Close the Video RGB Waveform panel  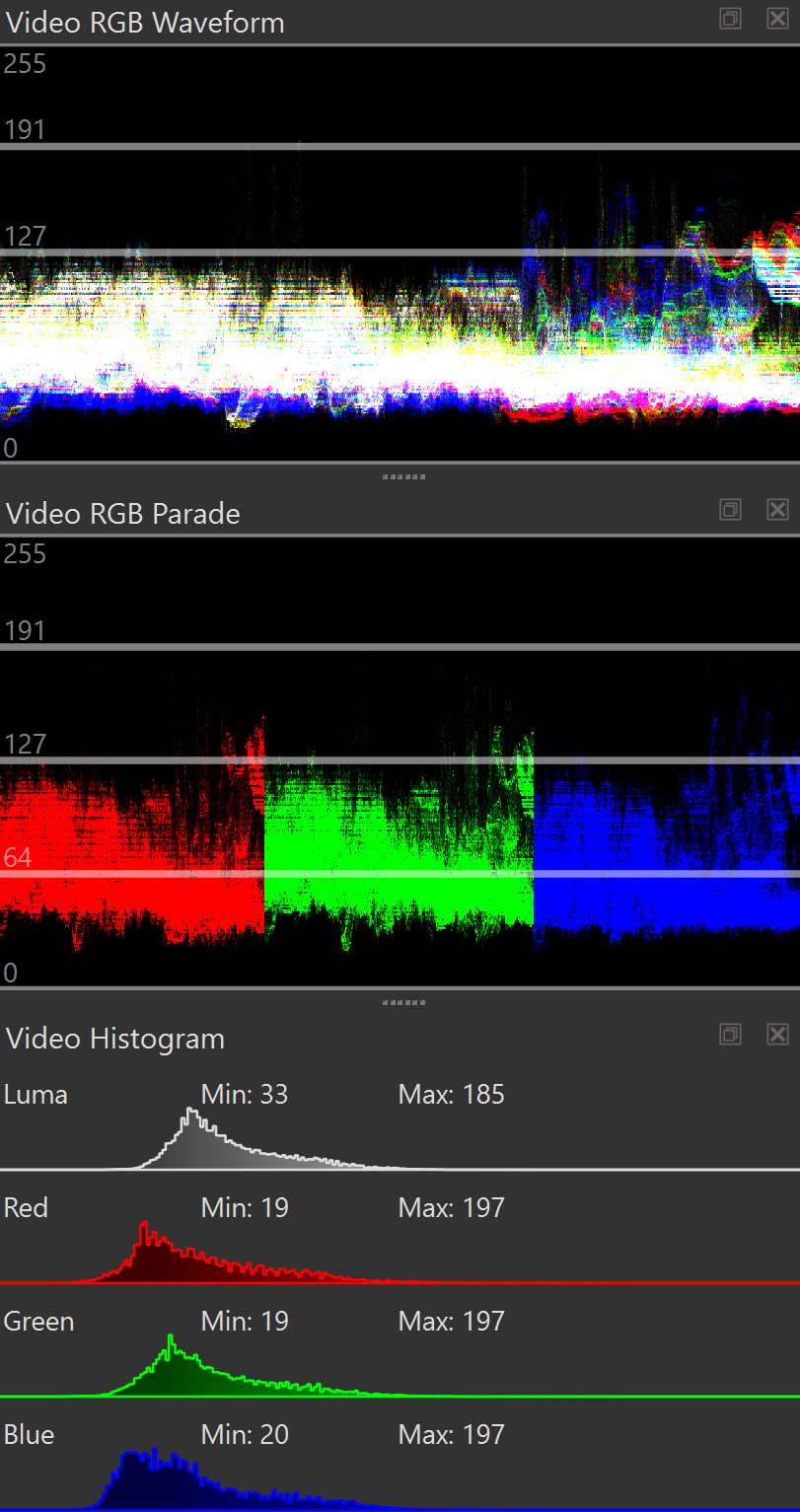click(777, 19)
